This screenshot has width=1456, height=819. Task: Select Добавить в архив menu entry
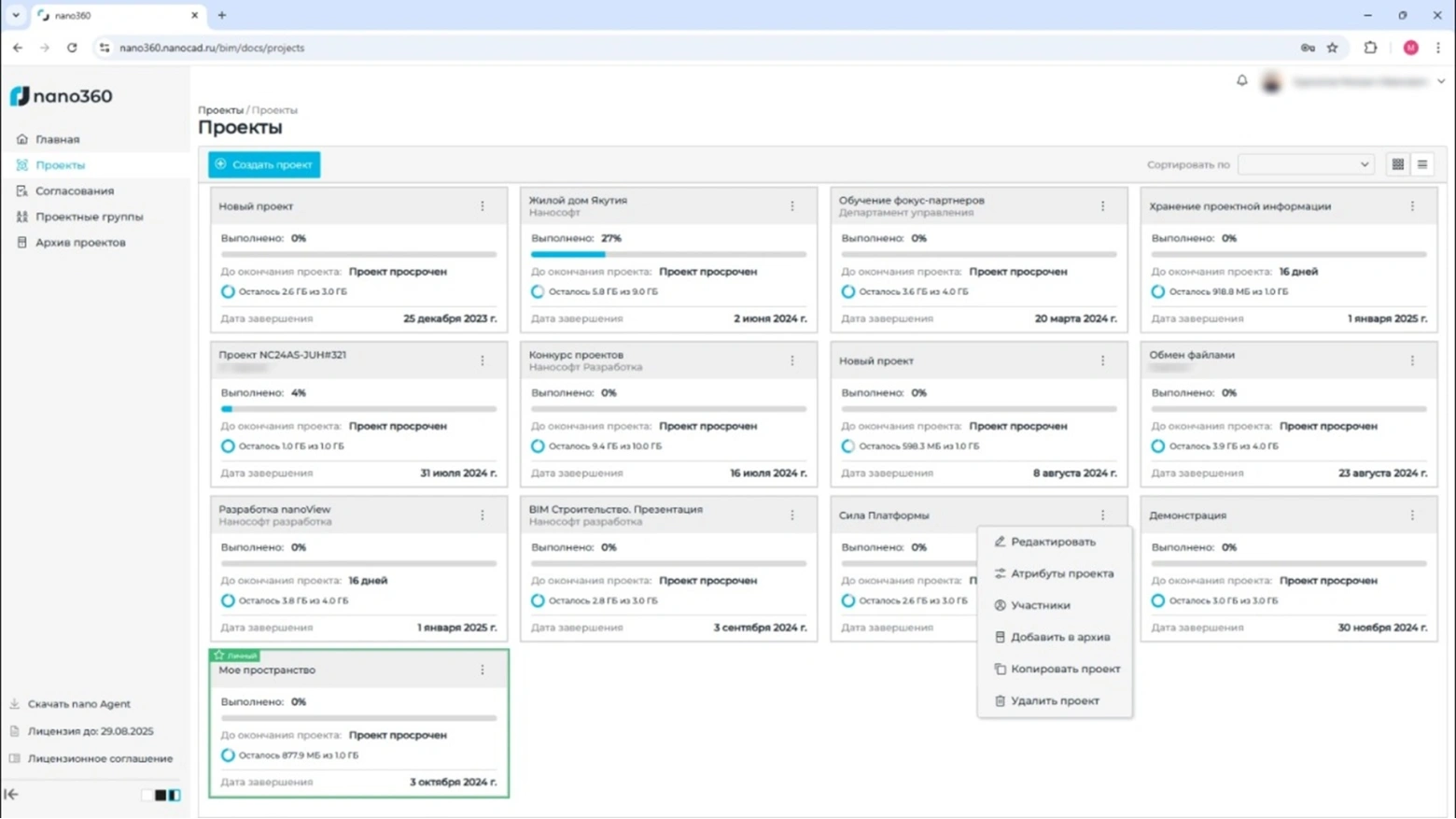pyautogui.click(x=1060, y=637)
